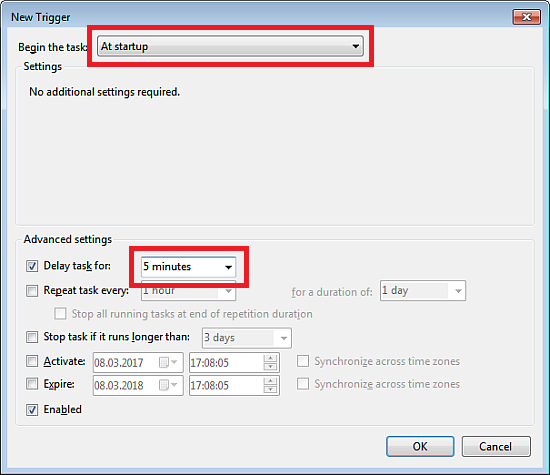This screenshot has height=475, width=550.
Task: Click the New Trigger title text
Action: 41,17
